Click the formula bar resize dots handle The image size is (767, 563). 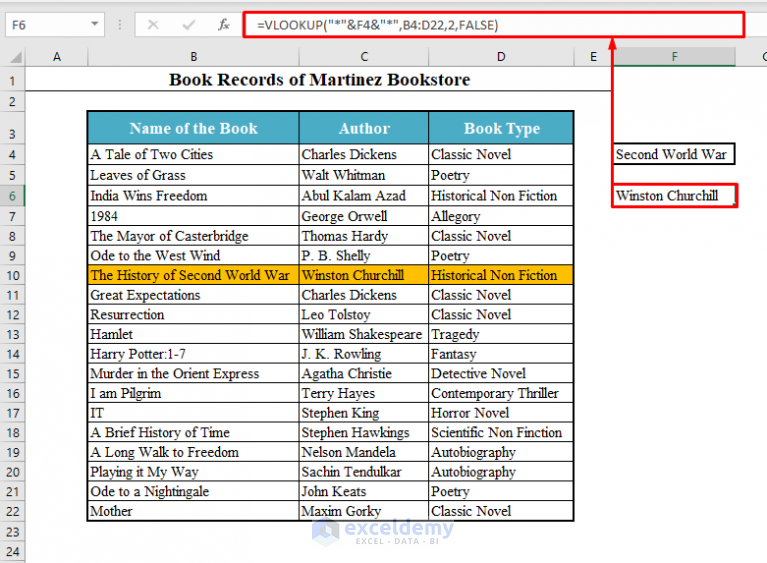click(120, 24)
